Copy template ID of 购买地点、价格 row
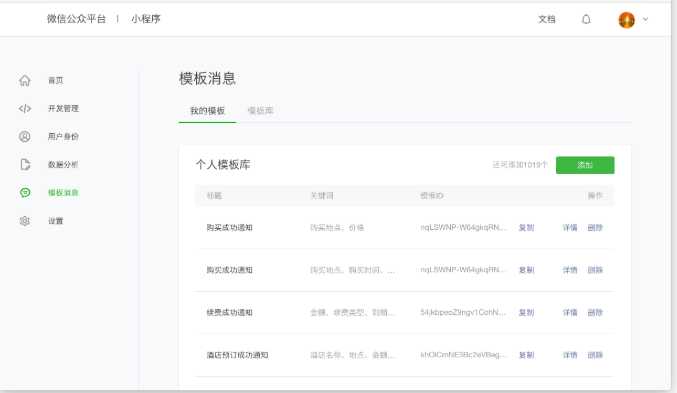Image resolution: width=677 pixels, height=393 pixels. coord(526,228)
